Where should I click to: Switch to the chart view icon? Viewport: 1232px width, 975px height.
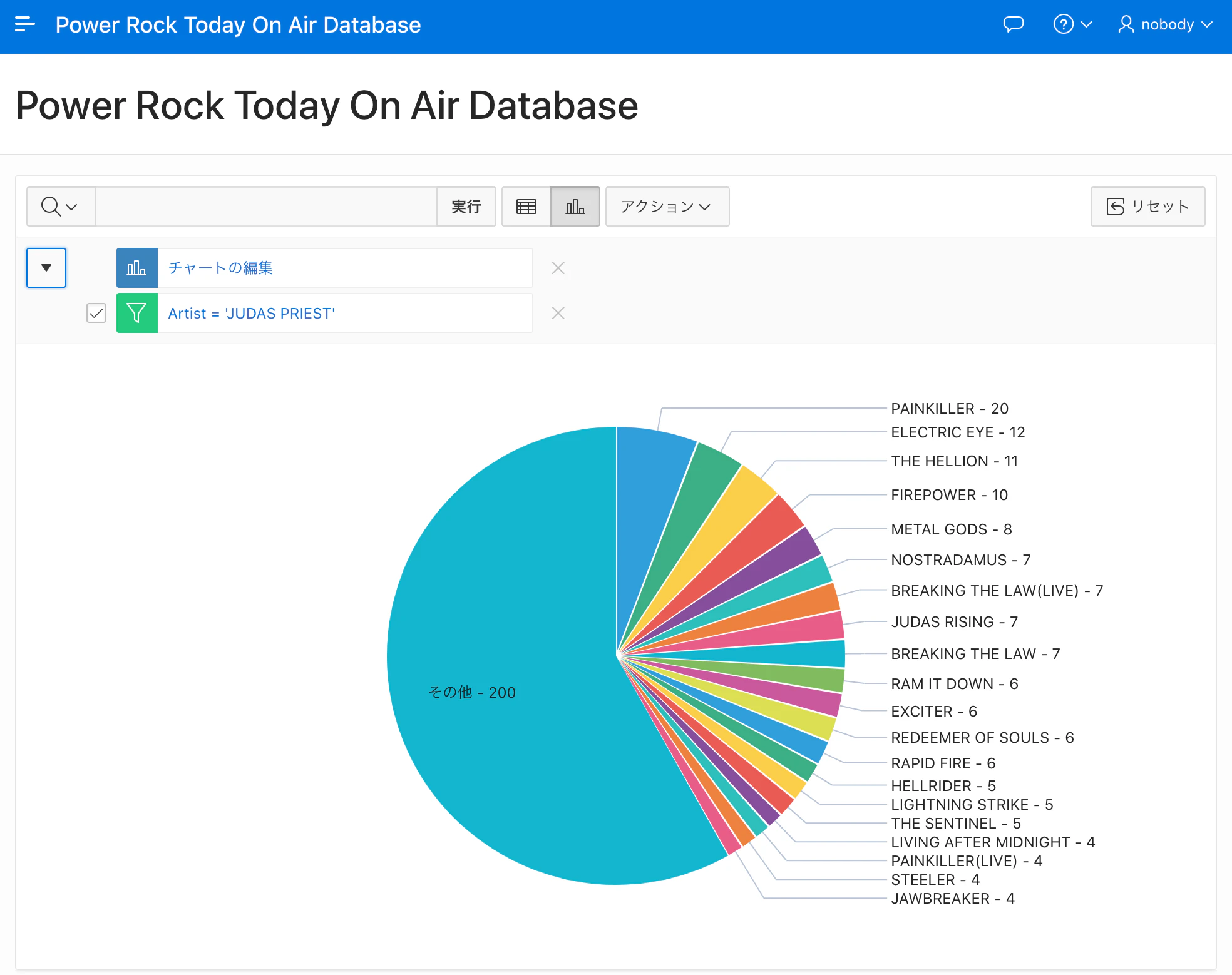click(575, 207)
